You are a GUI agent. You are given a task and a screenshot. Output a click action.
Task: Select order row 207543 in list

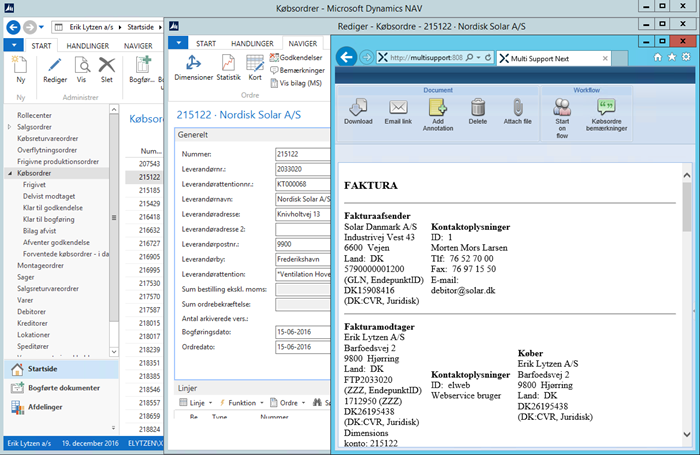point(144,164)
